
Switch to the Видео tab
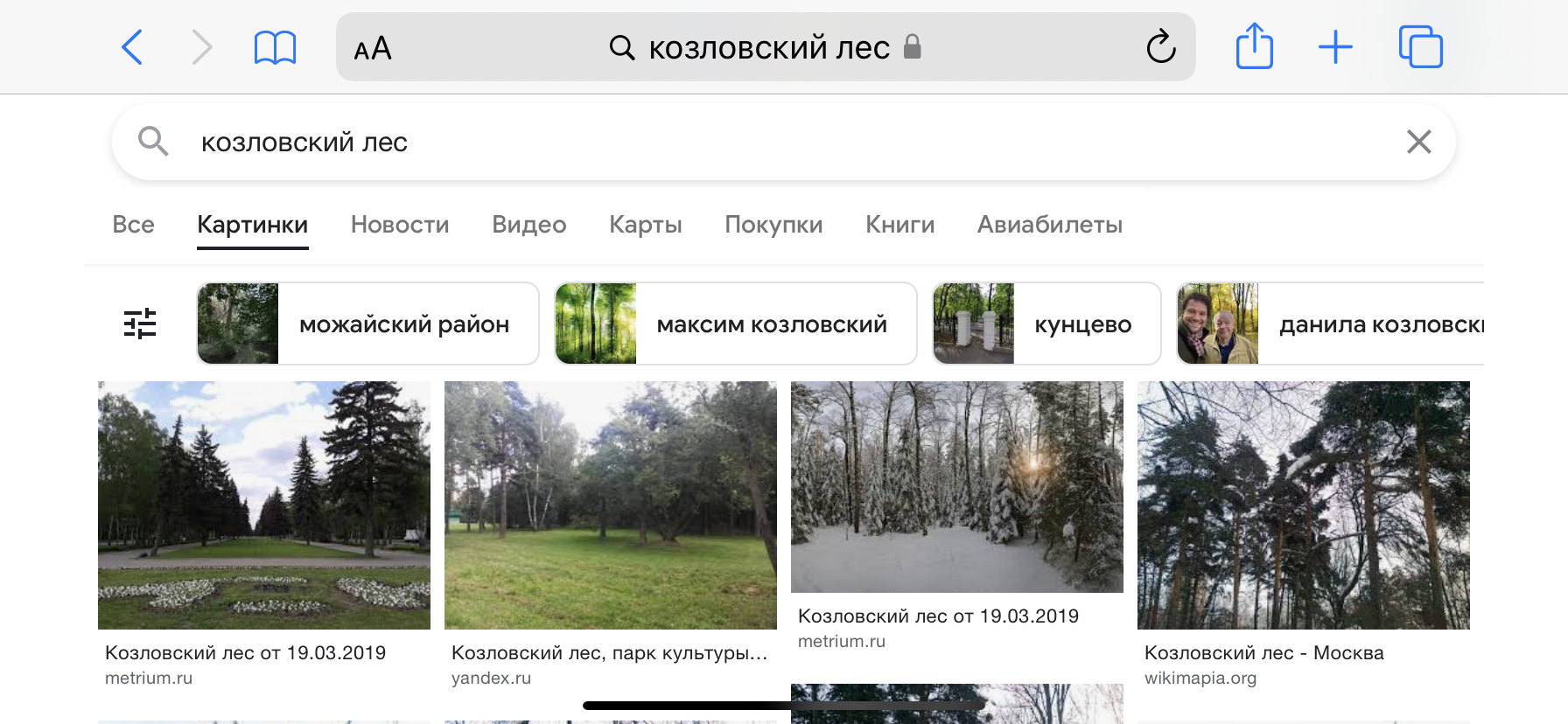tap(529, 225)
